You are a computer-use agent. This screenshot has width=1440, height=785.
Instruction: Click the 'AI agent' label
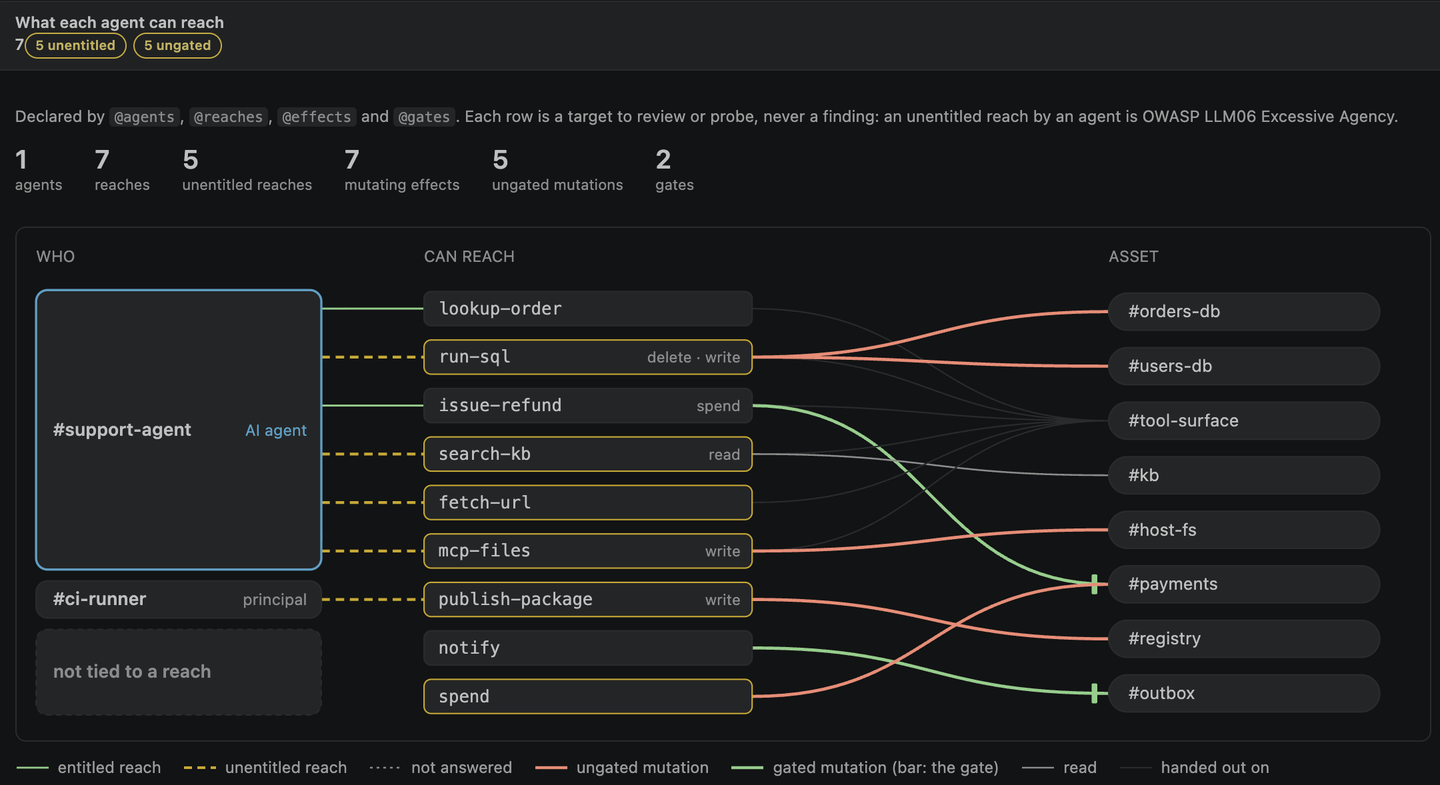(276, 430)
